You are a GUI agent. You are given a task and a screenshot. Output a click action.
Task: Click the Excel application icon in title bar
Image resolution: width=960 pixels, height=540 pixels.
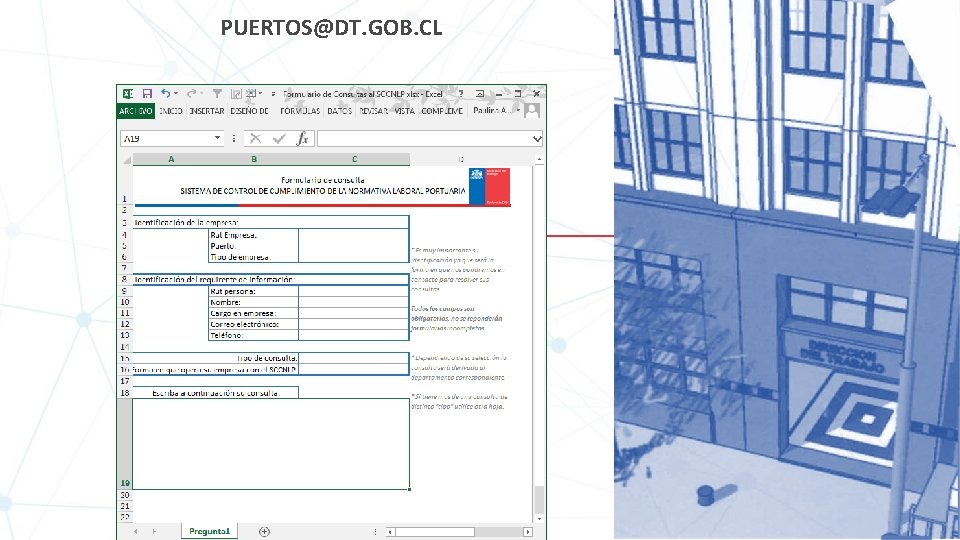pos(127,94)
